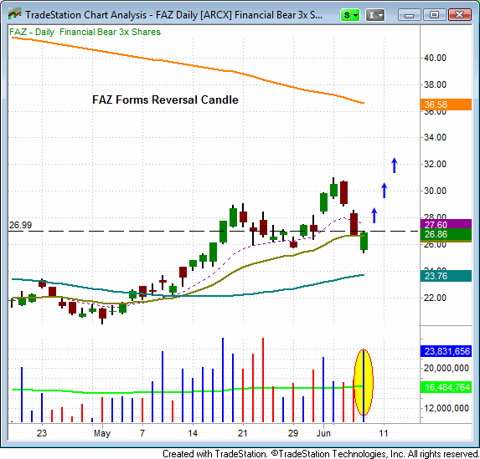The width and height of the screenshot is (480, 459).
Task: Click the TradeStation chart icon in title bar
Action: point(14,14)
